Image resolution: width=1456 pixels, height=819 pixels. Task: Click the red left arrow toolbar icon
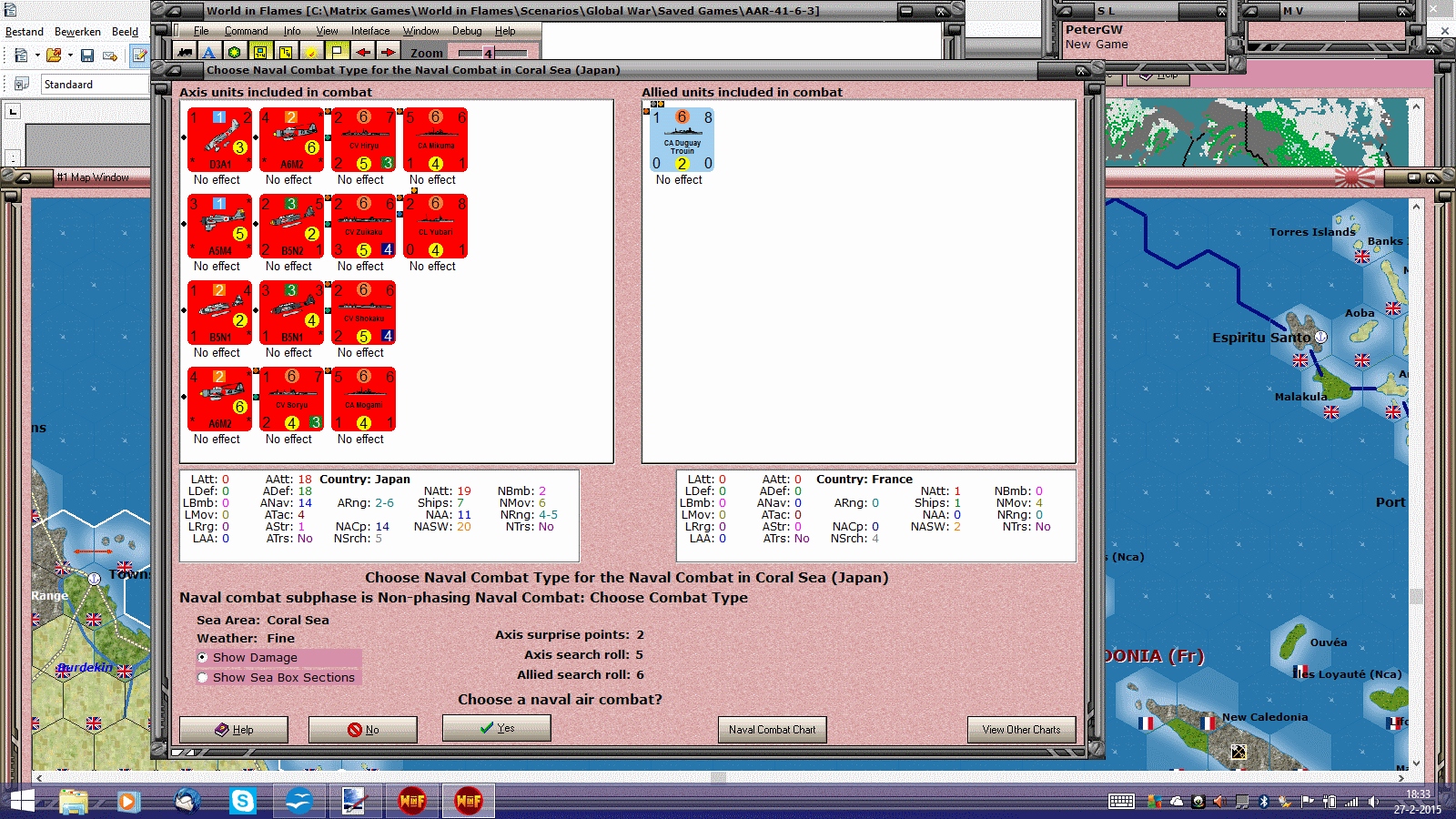coord(363,52)
